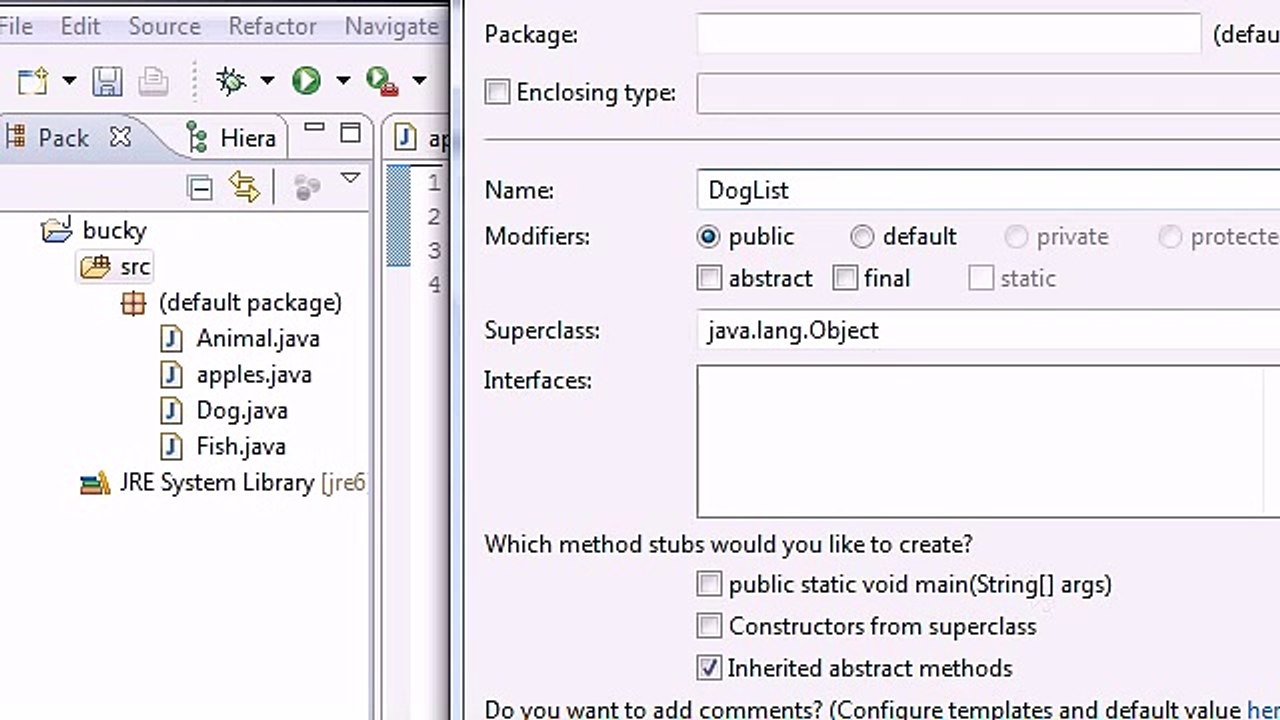Click the Name field containing DogList

988,190
